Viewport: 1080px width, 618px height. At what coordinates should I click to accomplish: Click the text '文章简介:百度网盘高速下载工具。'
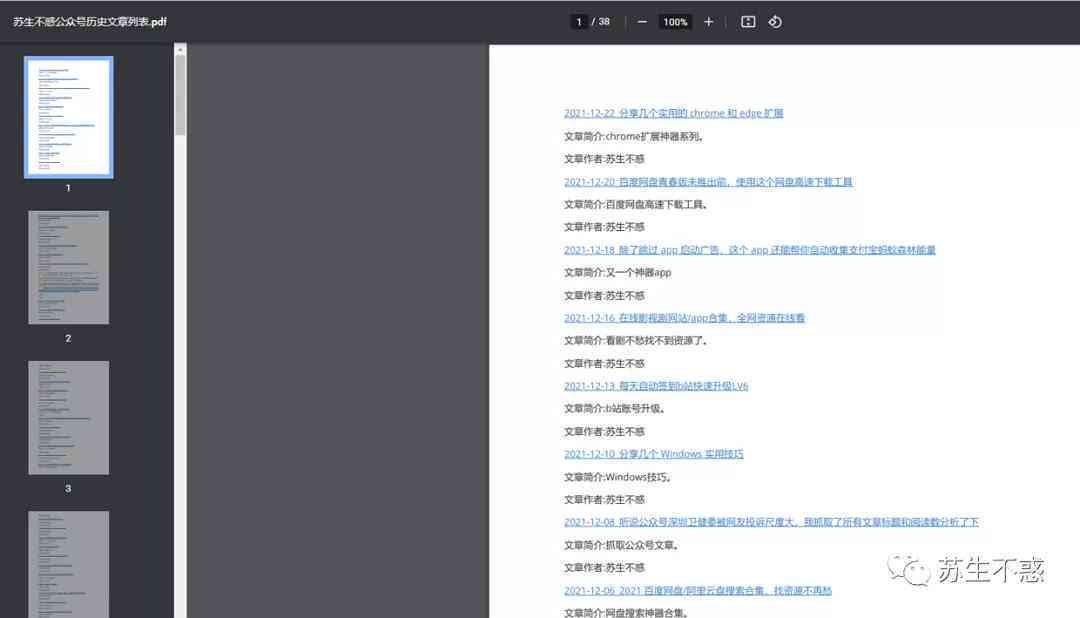[x=636, y=205]
